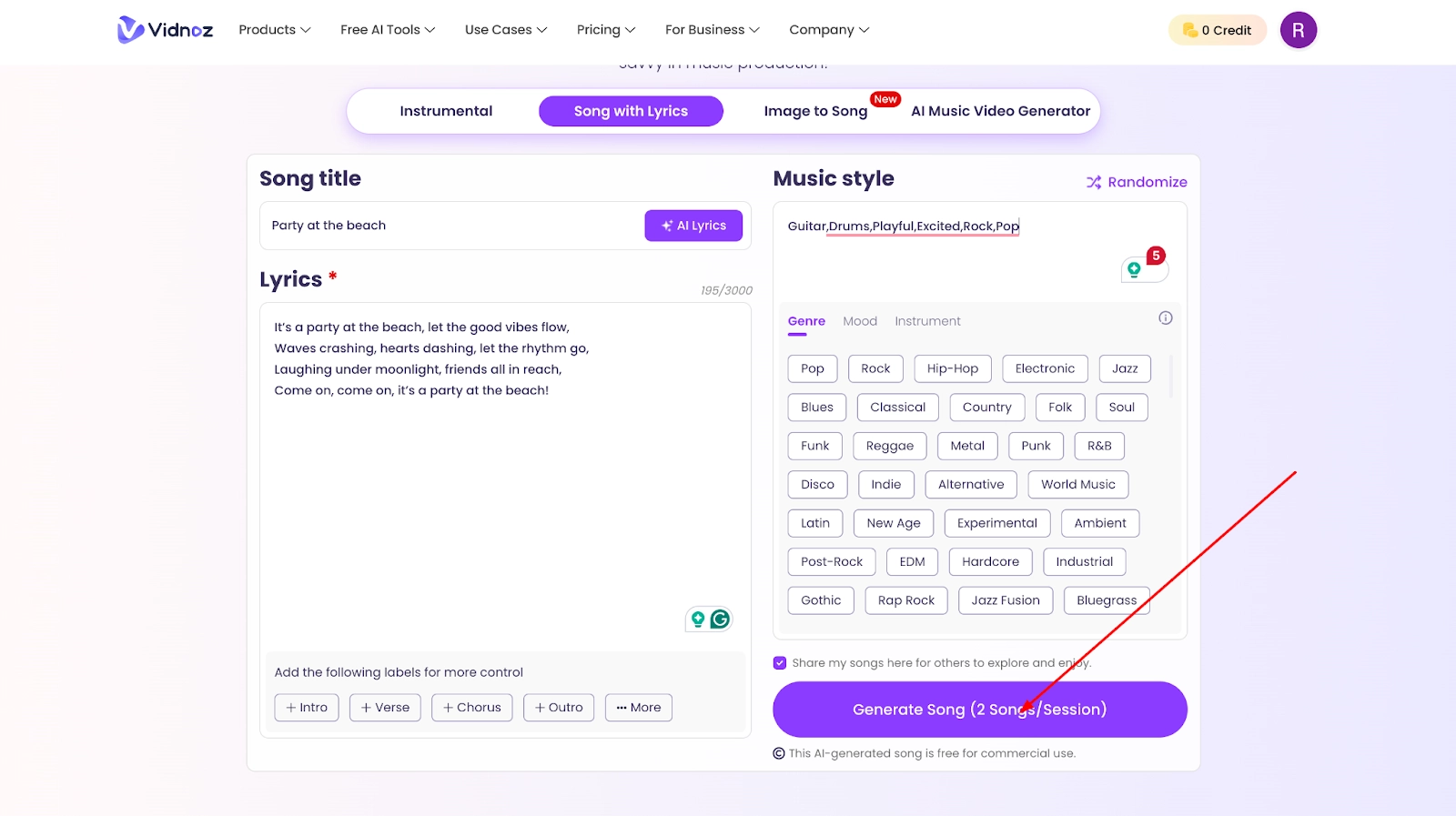Toggle the share my songs checkbox
The height and width of the screenshot is (816, 1456).
tap(780, 663)
